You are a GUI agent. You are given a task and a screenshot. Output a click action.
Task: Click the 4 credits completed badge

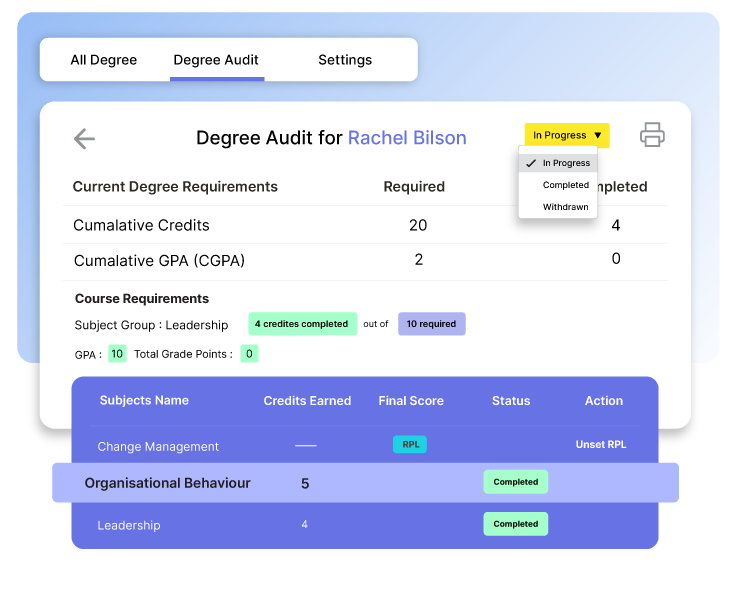point(301,324)
